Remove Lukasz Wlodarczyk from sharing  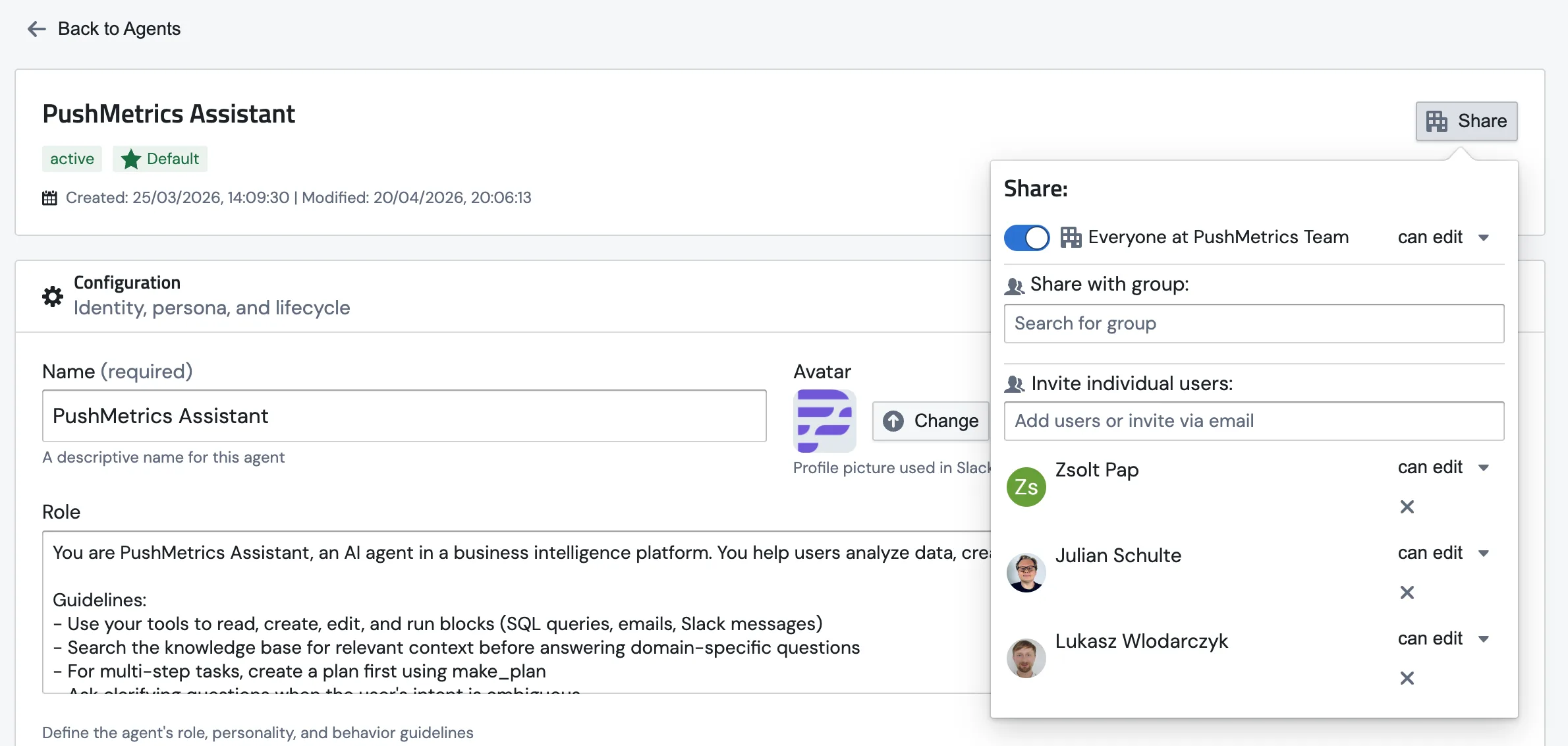coord(1407,678)
